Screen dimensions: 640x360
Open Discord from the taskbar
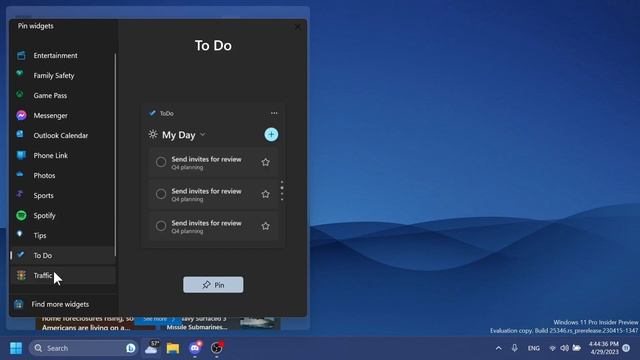[195, 348]
